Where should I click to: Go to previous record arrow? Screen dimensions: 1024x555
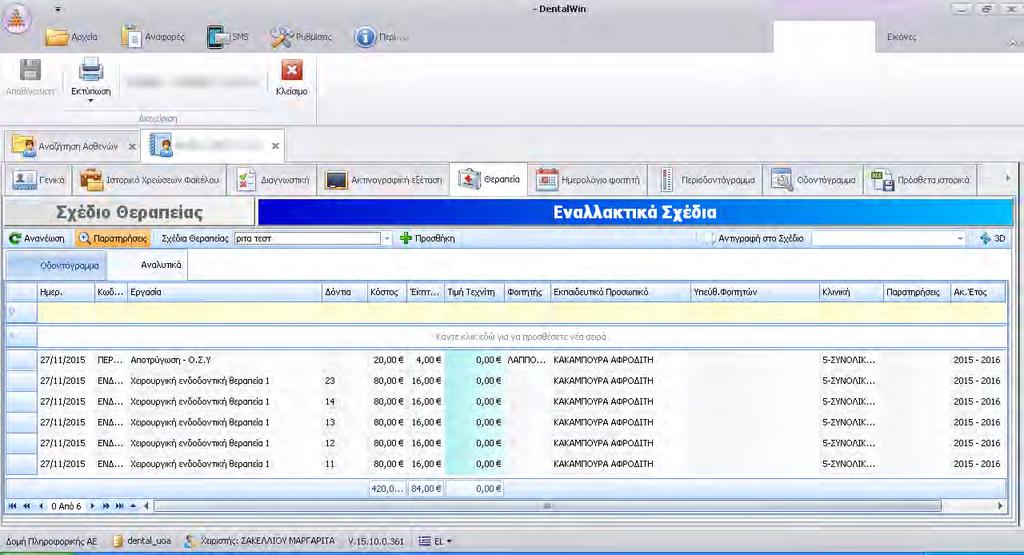click(x=41, y=506)
